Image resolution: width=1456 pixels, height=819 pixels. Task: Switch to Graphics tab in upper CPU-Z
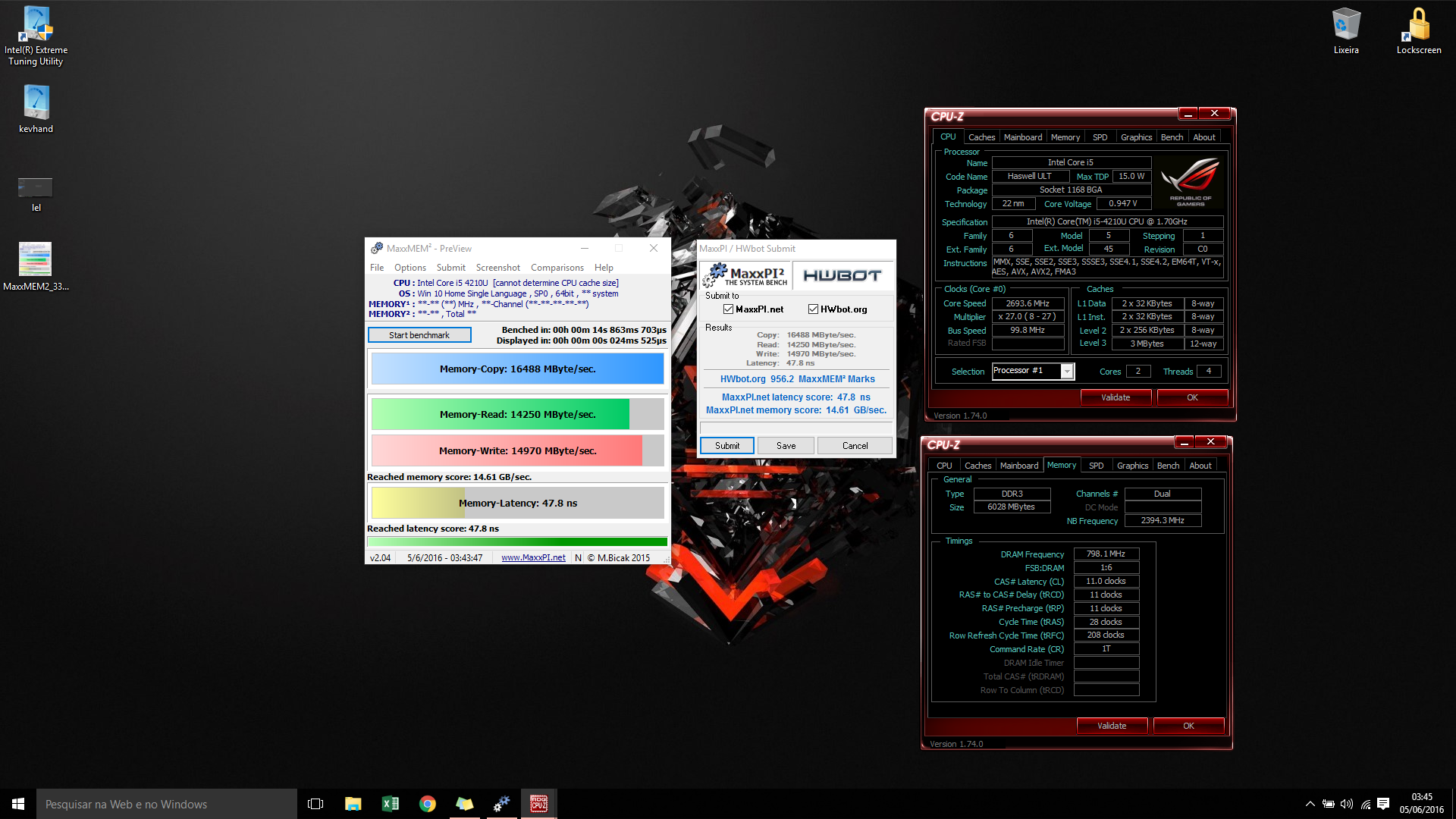pyautogui.click(x=1136, y=137)
